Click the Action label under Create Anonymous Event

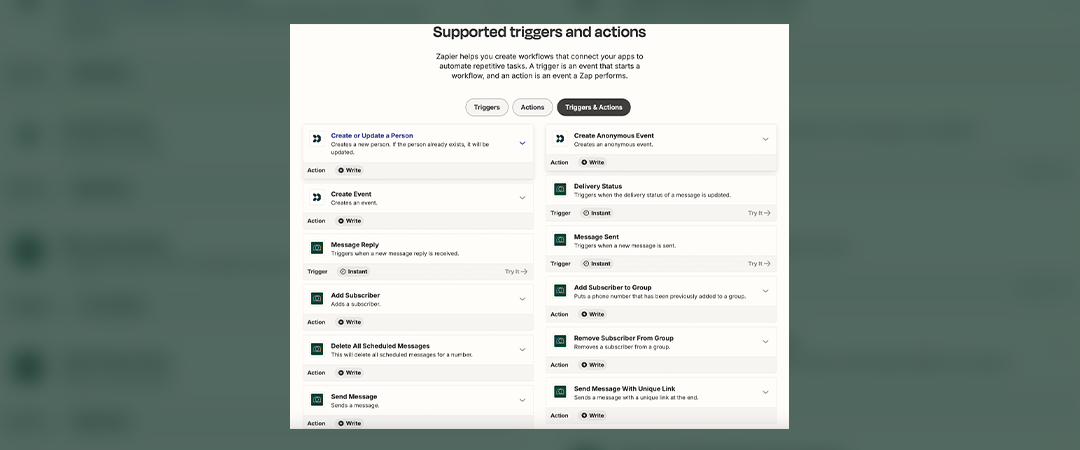(559, 163)
